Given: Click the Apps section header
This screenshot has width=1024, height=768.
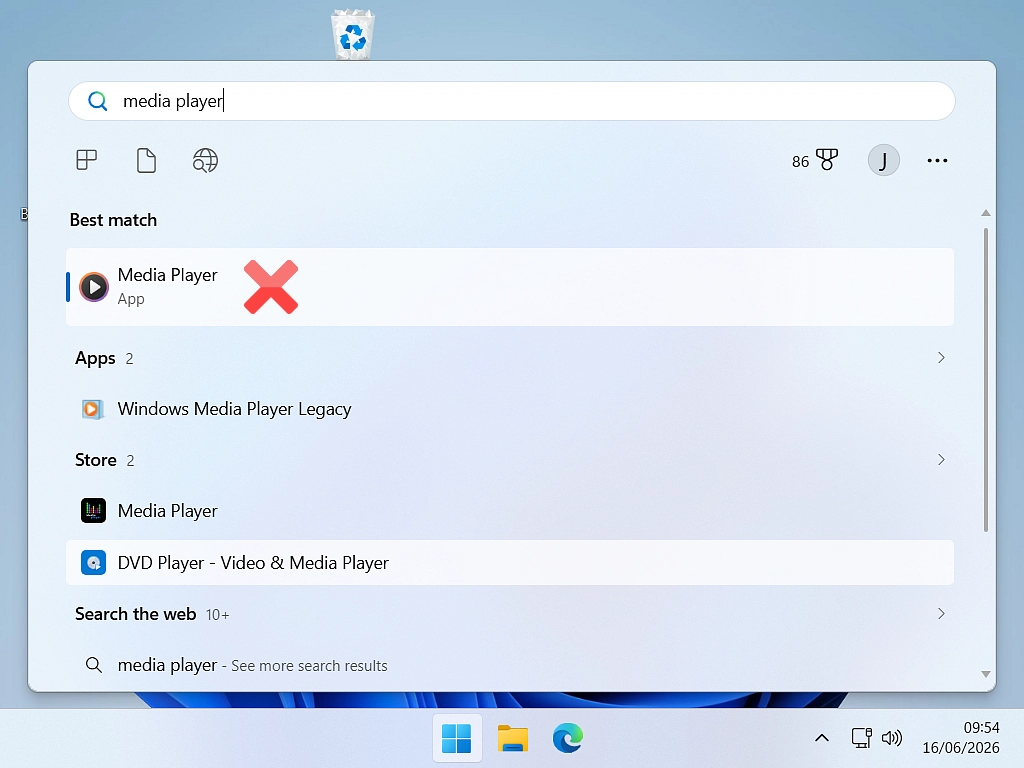Looking at the screenshot, I should tap(95, 358).
